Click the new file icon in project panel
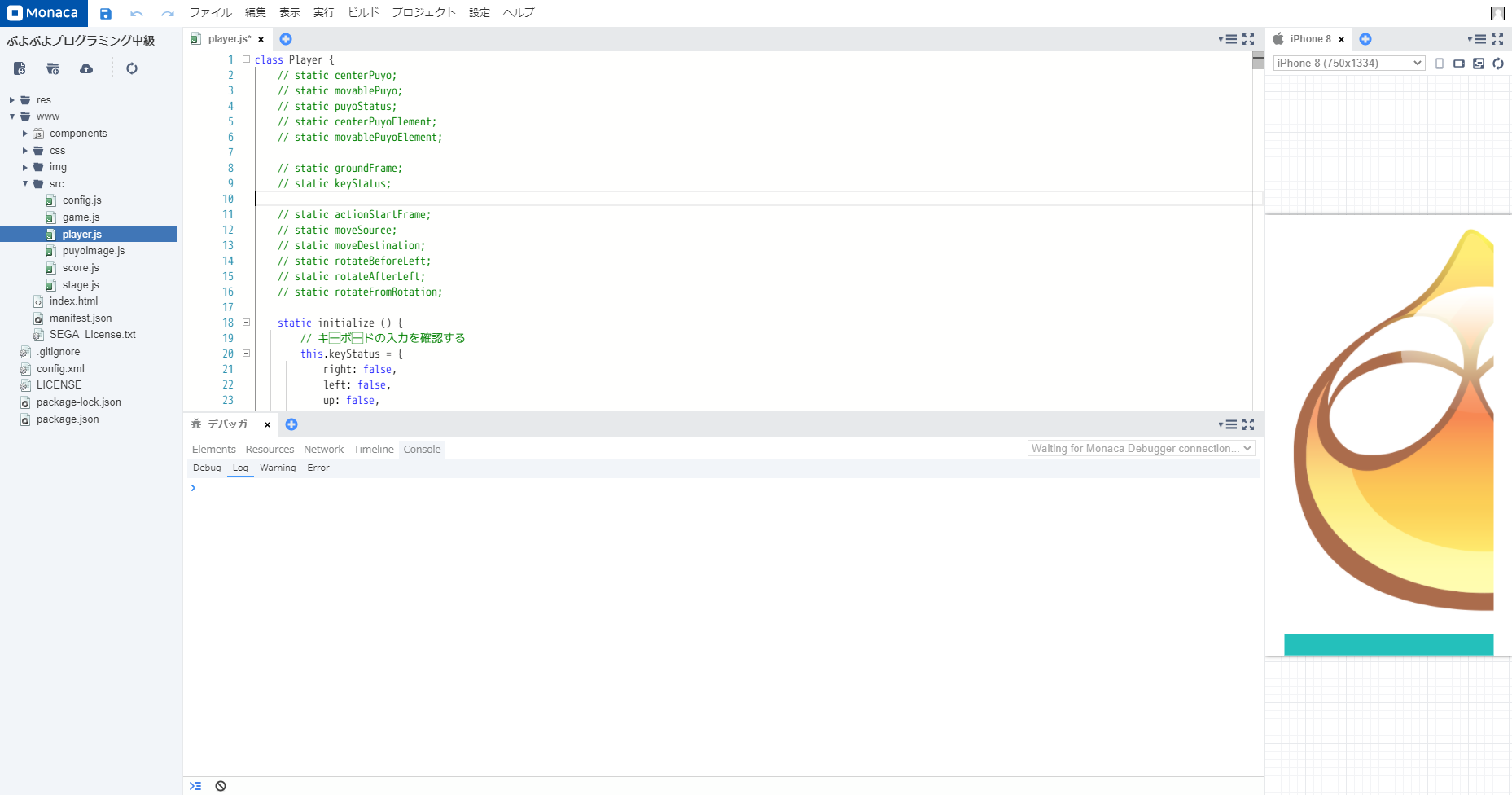Screen dimensions: 1512x795 (20, 68)
